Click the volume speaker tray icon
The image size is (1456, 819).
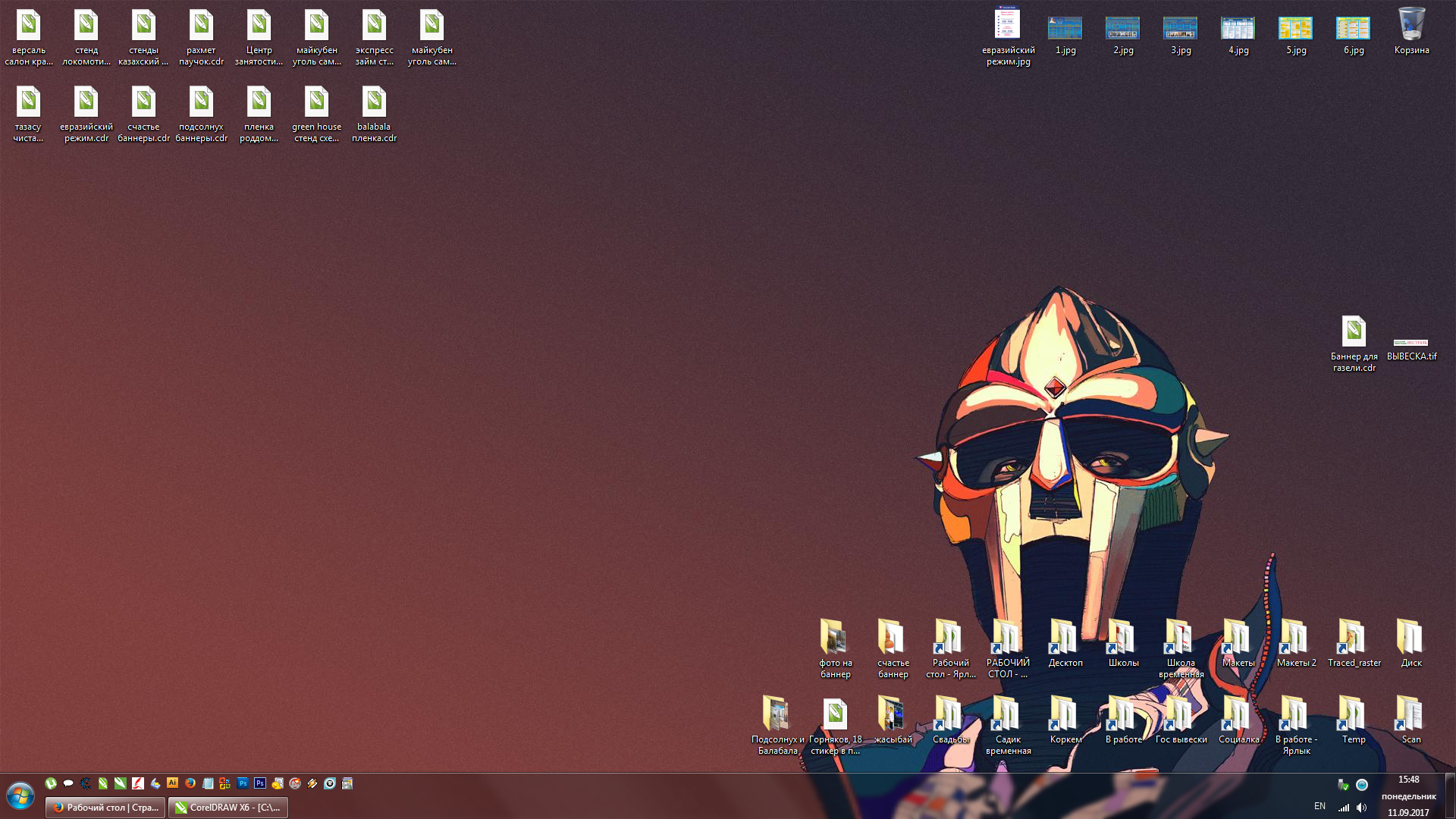pos(1361,808)
